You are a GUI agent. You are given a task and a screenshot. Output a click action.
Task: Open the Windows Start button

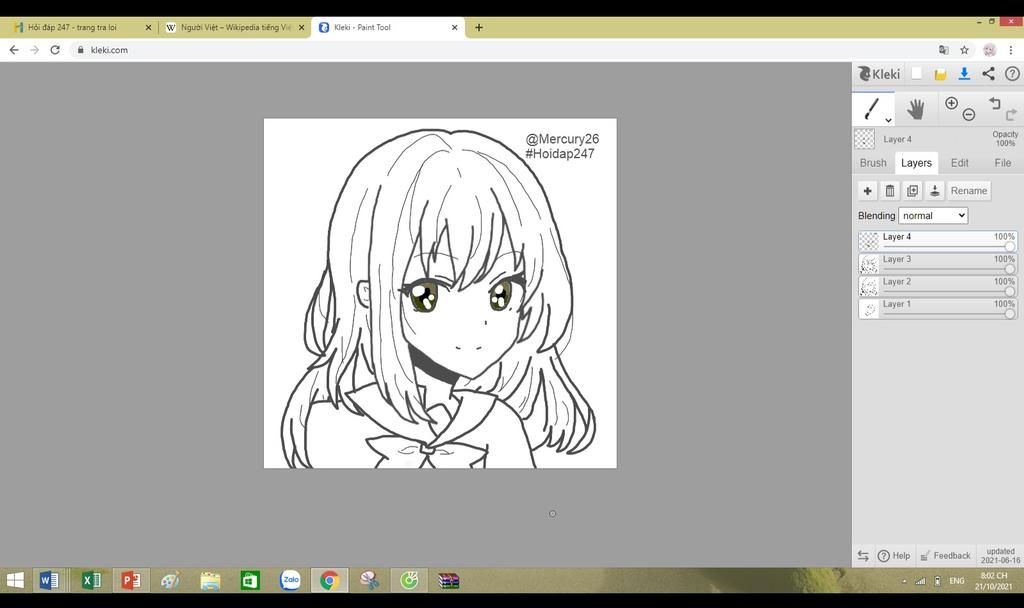point(15,580)
